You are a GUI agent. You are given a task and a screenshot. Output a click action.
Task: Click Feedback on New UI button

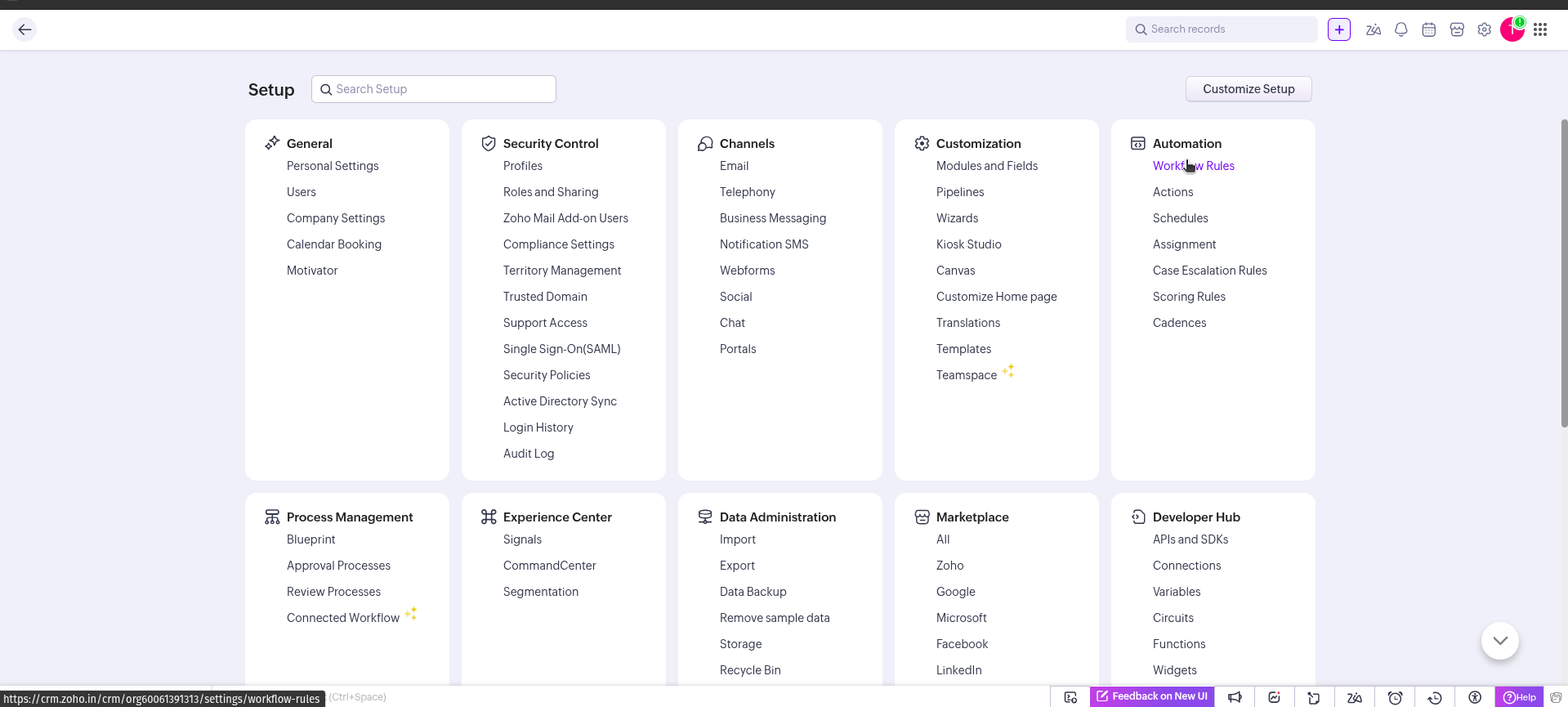[x=1152, y=696]
